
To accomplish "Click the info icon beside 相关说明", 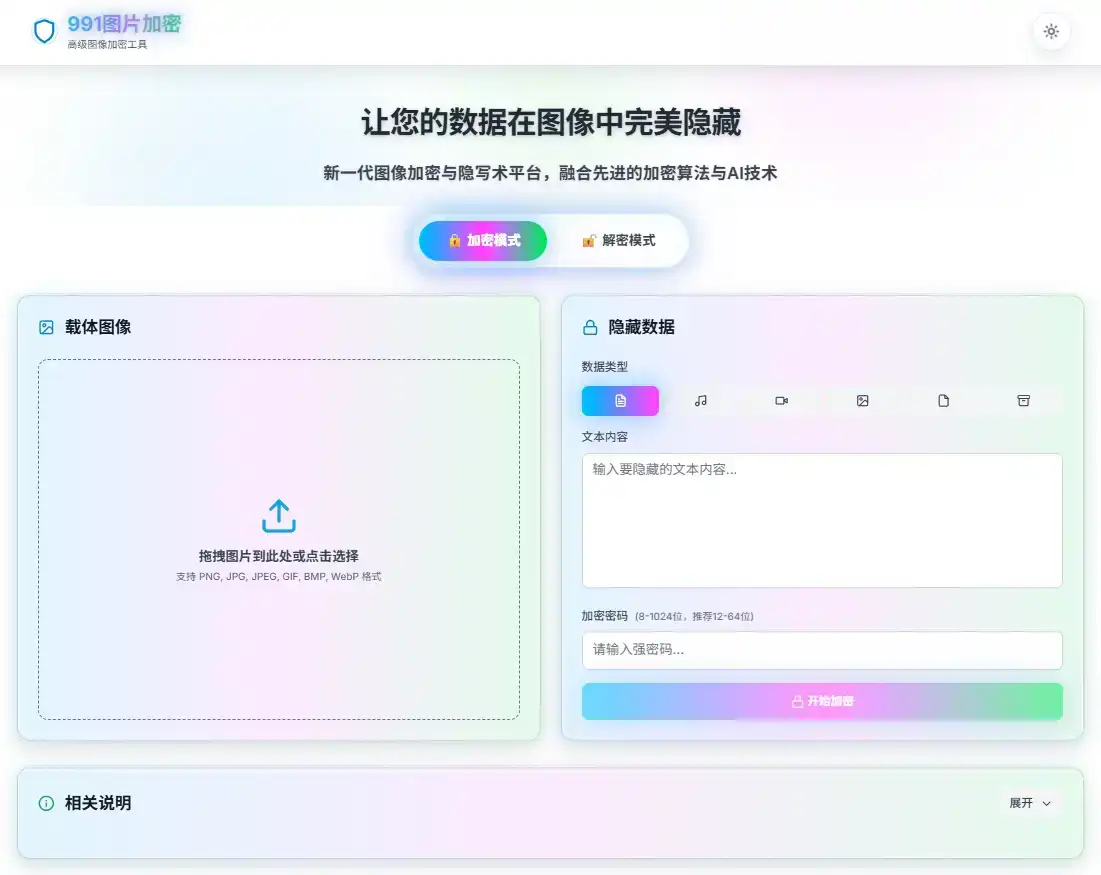I will pos(45,803).
